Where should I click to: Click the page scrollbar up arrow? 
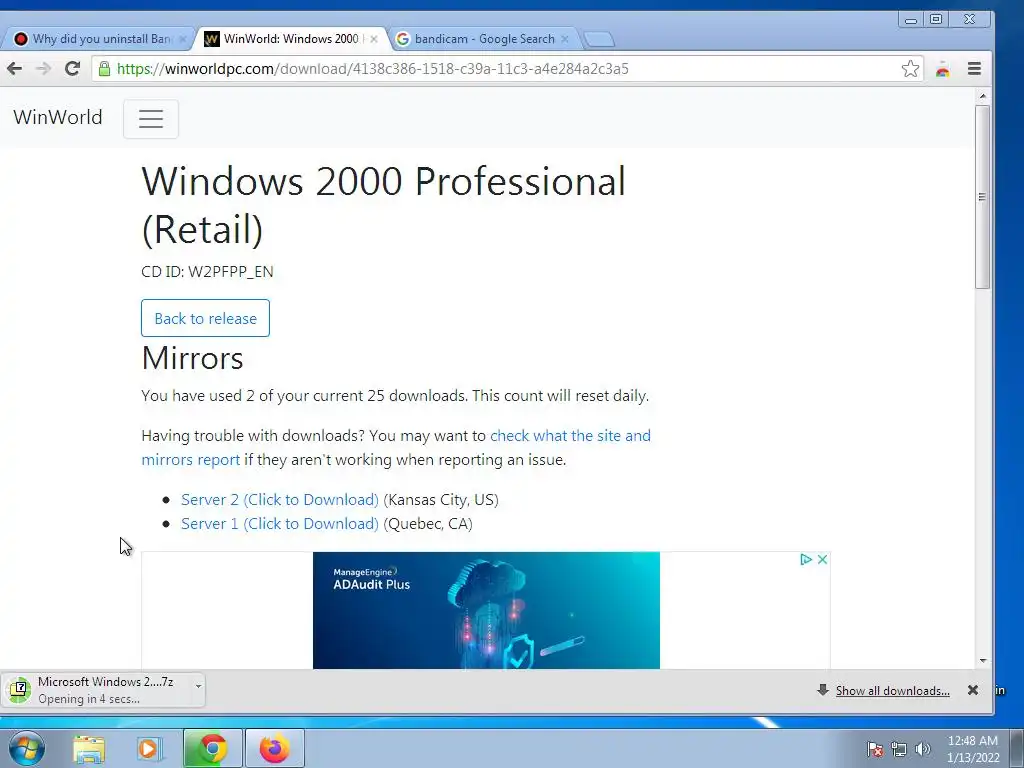[983, 96]
